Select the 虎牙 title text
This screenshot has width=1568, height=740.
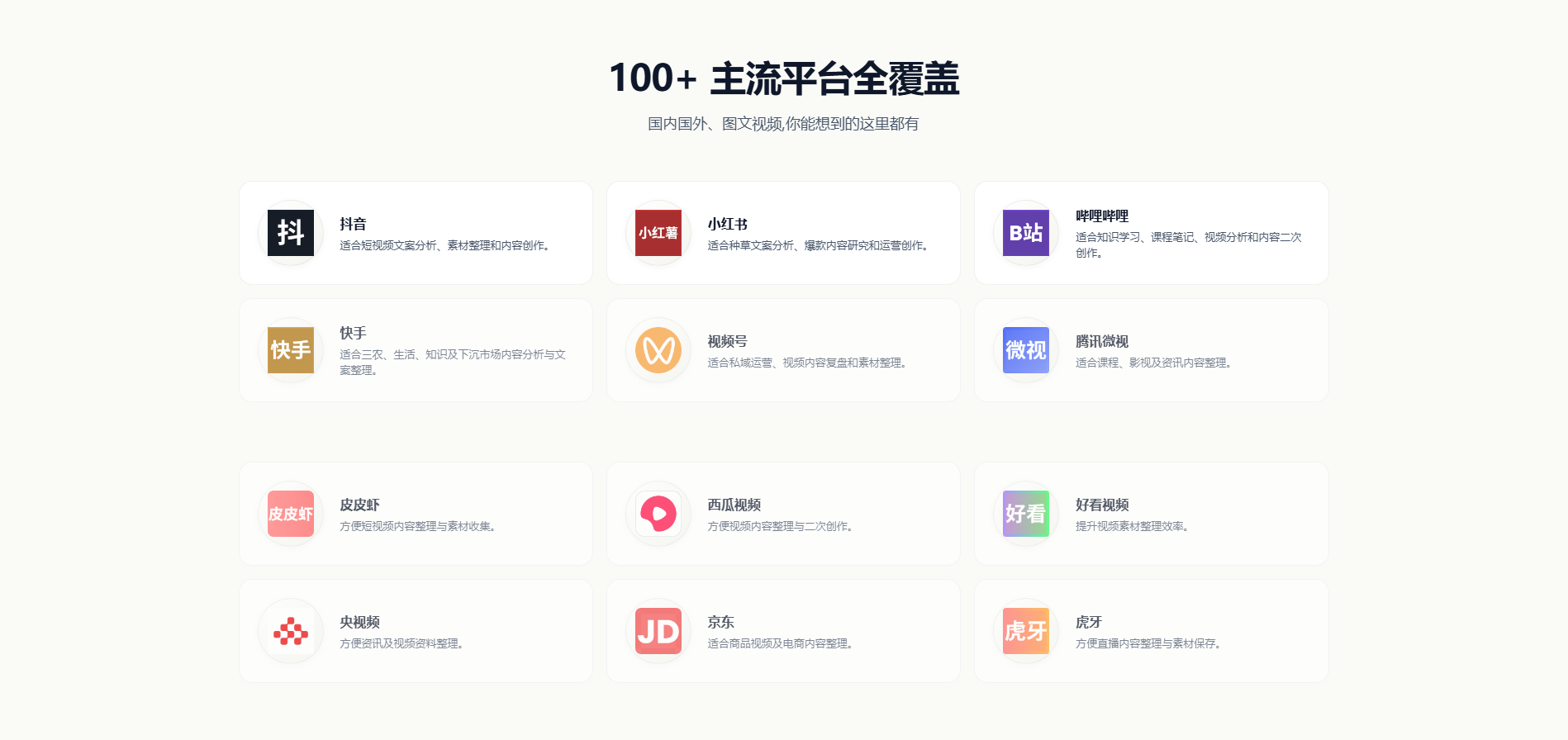click(x=1089, y=622)
